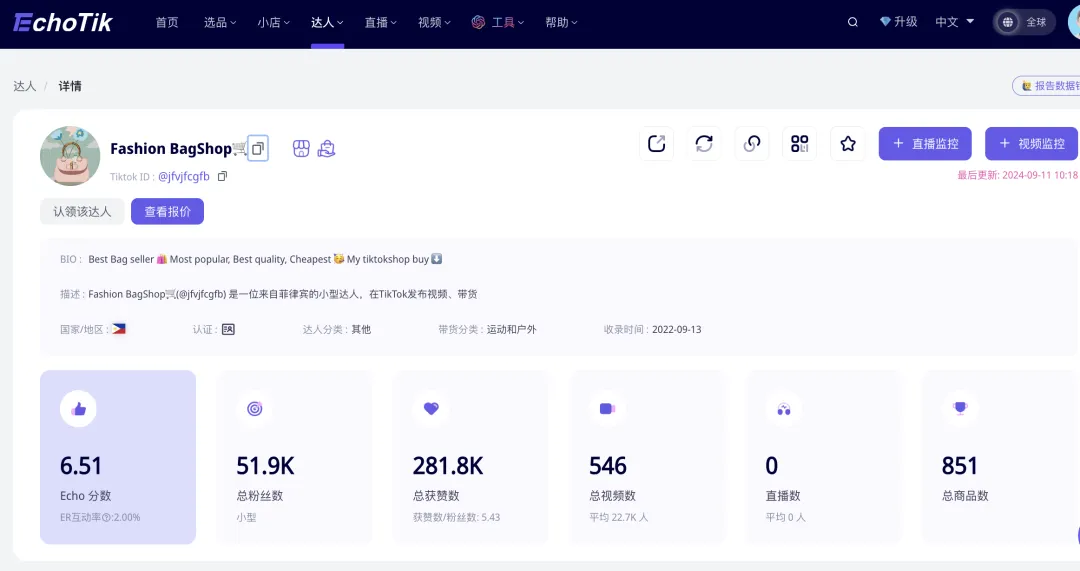Click the Fashion BagShop profile avatar
This screenshot has width=1080, height=571.
[x=70, y=156]
